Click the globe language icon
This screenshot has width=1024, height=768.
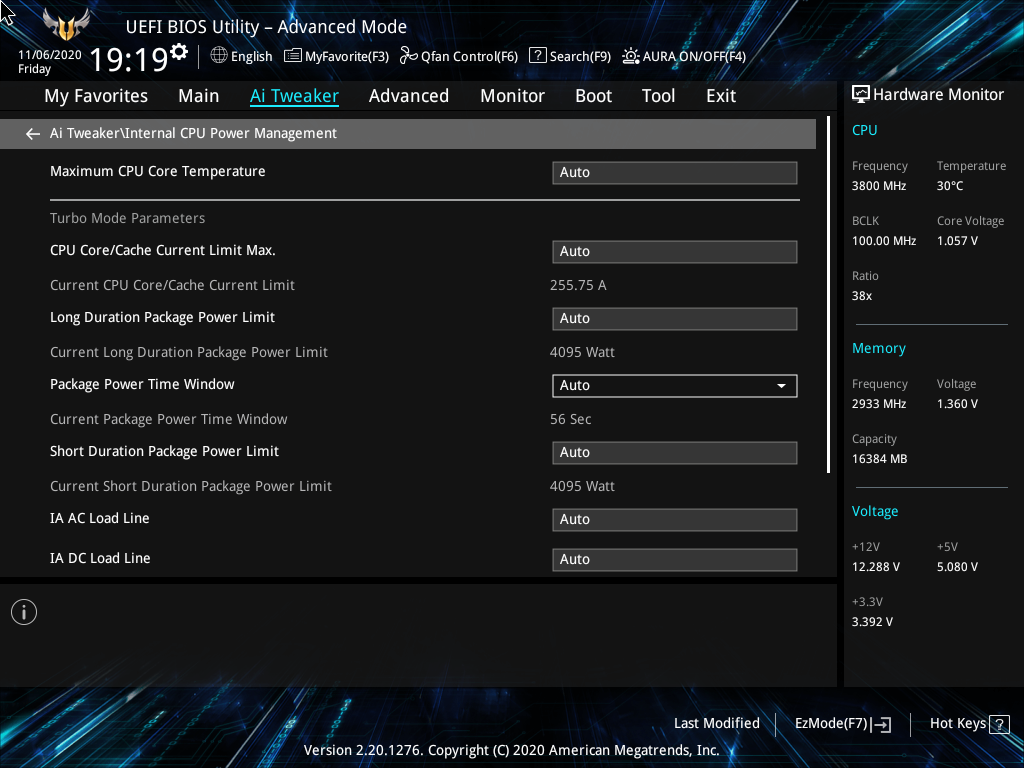(x=219, y=56)
